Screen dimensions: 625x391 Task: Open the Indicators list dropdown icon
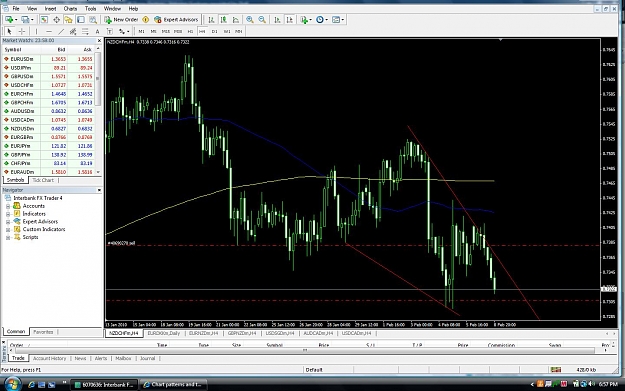[x=306, y=20]
